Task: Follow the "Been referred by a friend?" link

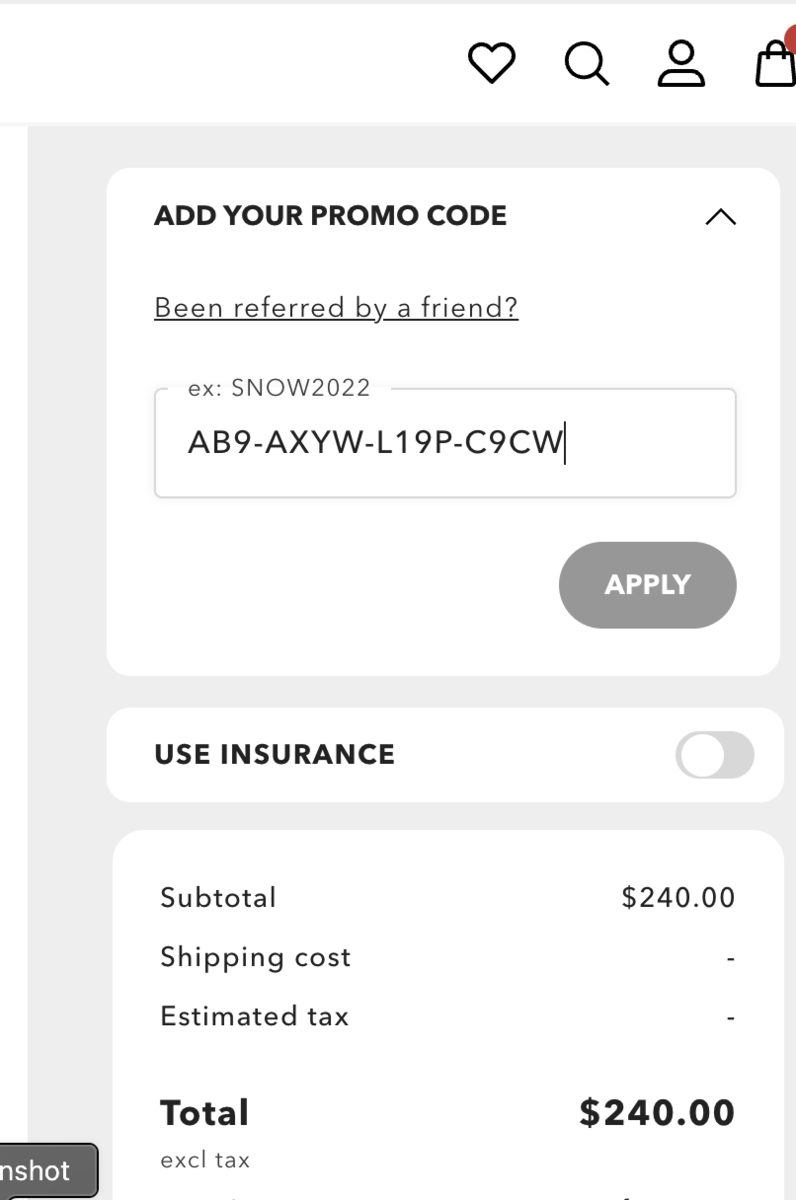Action: 336,307
